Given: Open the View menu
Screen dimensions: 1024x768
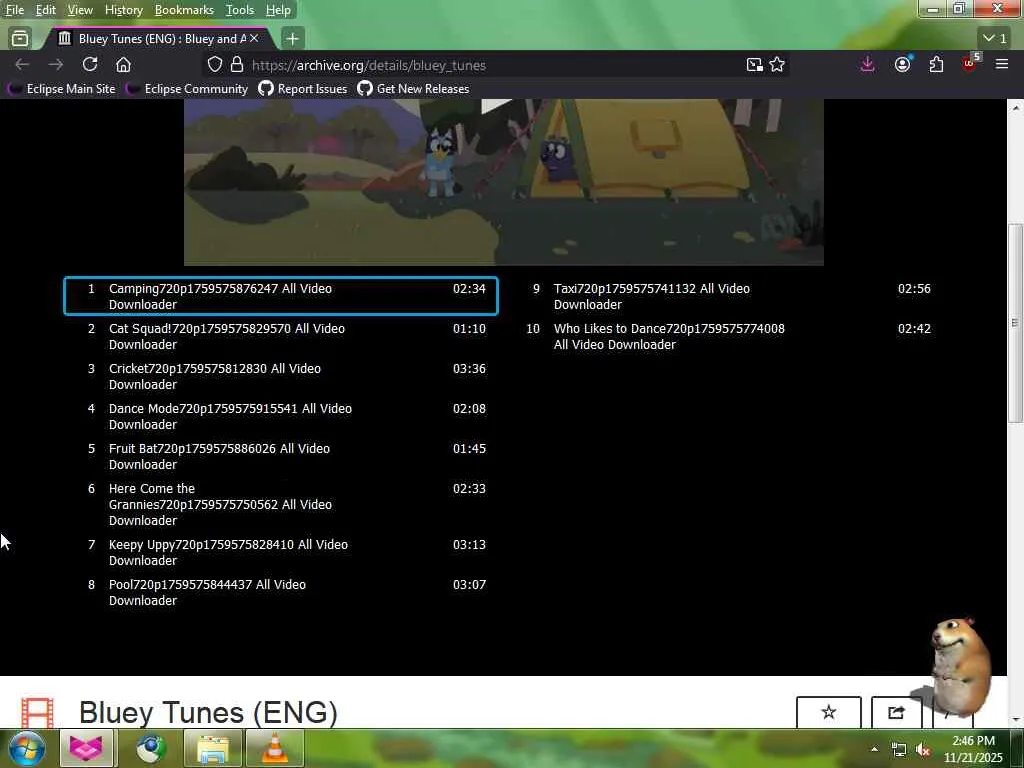Looking at the screenshot, I should pyautogui.click(x=80, y=10).
